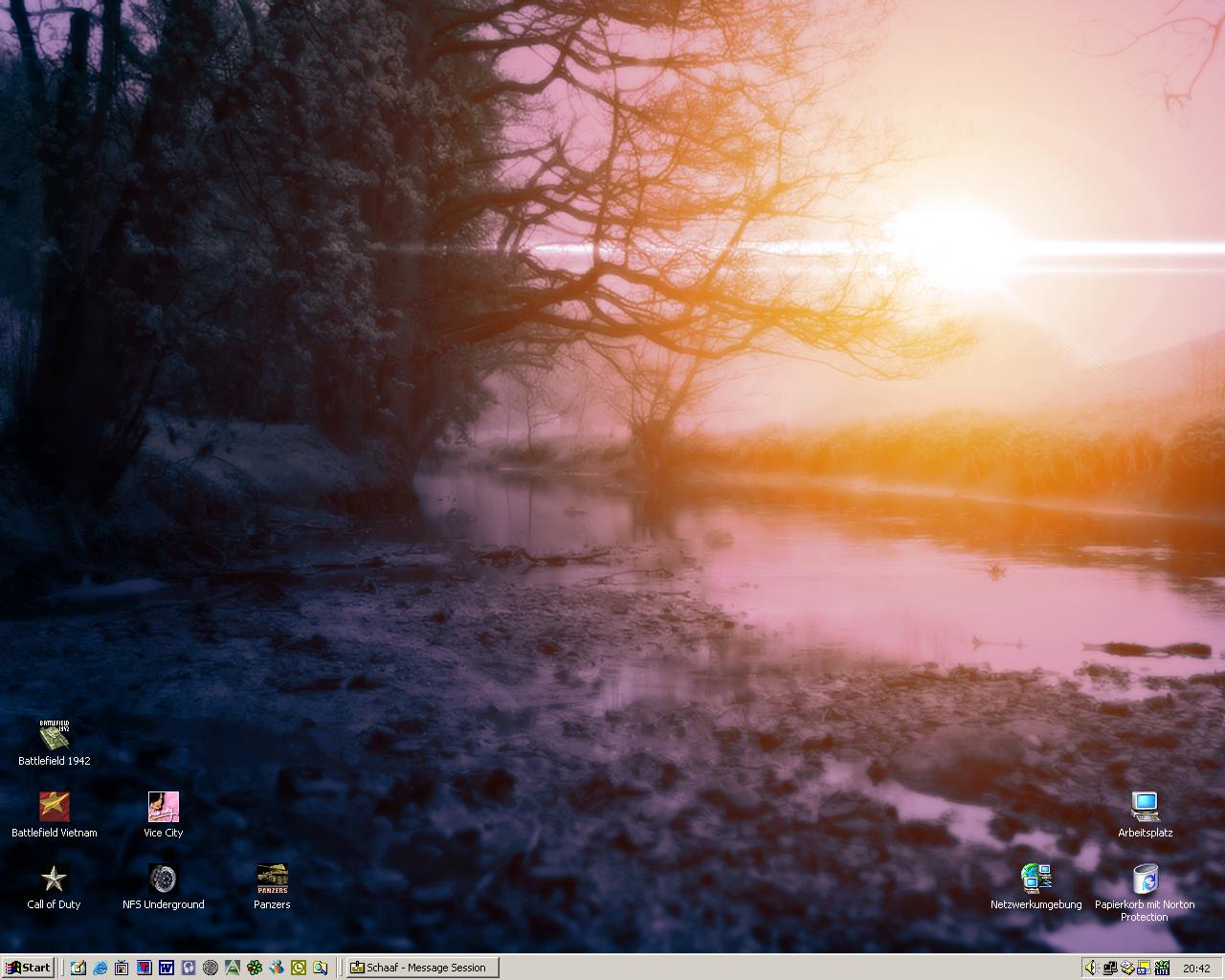The image size is (1225, 980).
Task: Click the network computers tray icon
Action: [x=1110, y=968]
